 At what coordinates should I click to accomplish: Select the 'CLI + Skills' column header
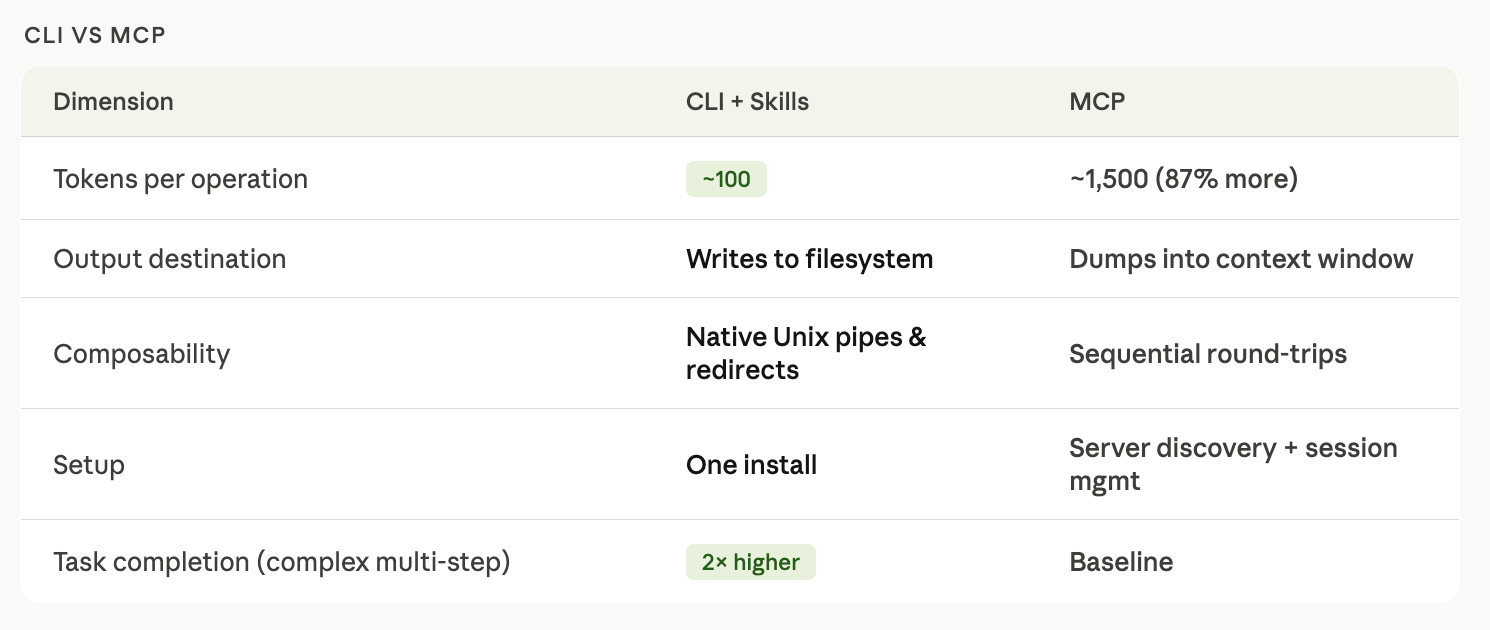(747, 102)
